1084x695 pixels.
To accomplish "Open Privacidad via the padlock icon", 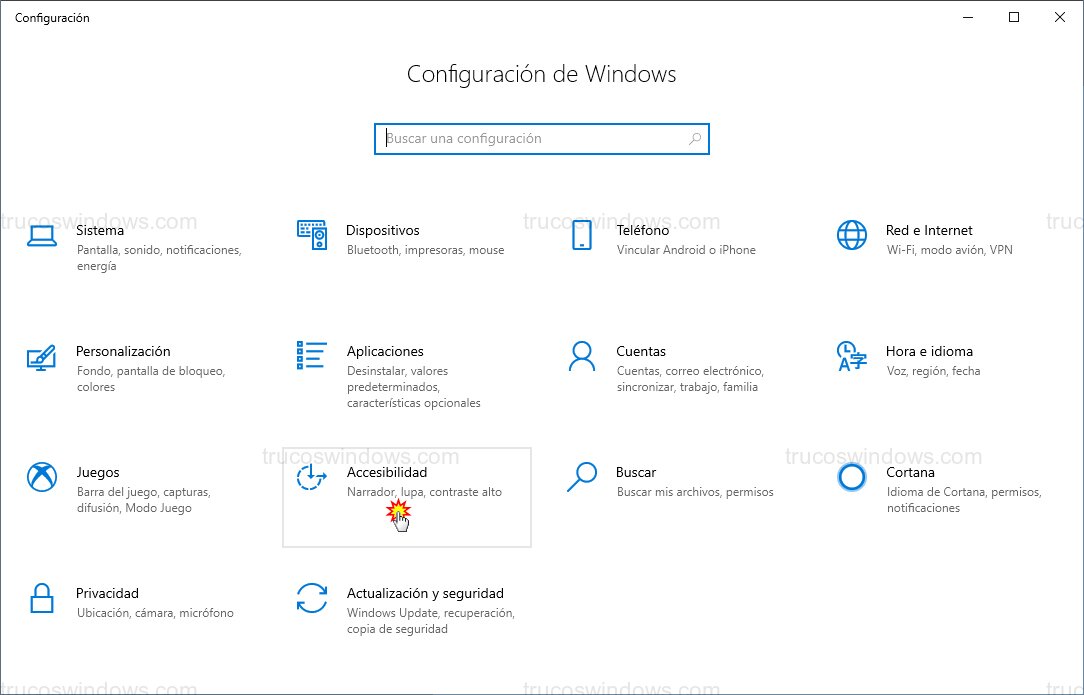I will [41, 598].
